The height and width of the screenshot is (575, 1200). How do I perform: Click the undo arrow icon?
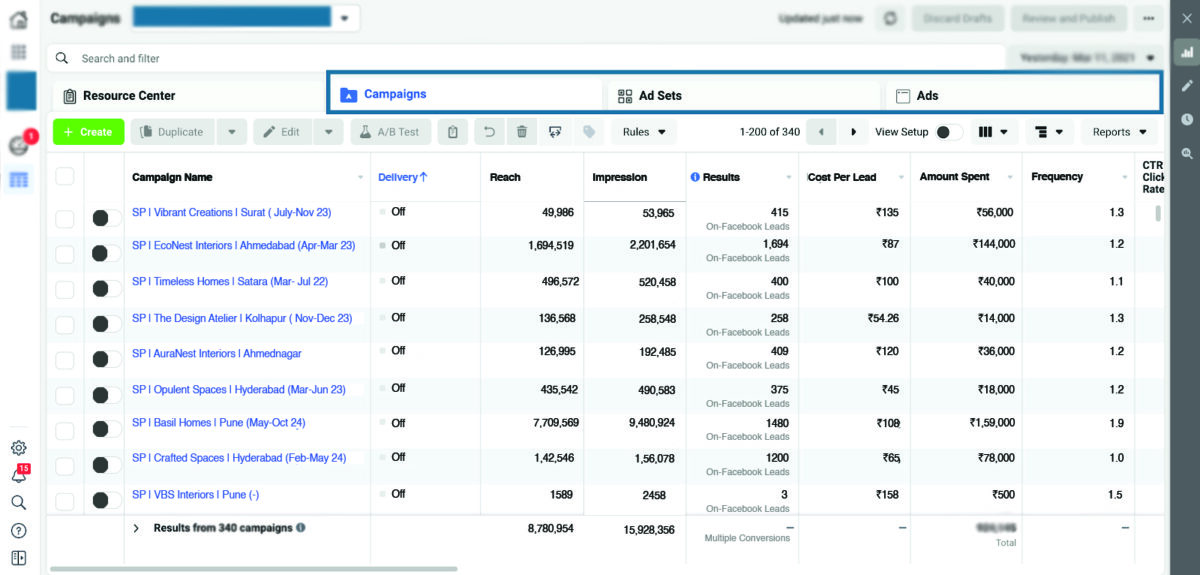[489, 132]
